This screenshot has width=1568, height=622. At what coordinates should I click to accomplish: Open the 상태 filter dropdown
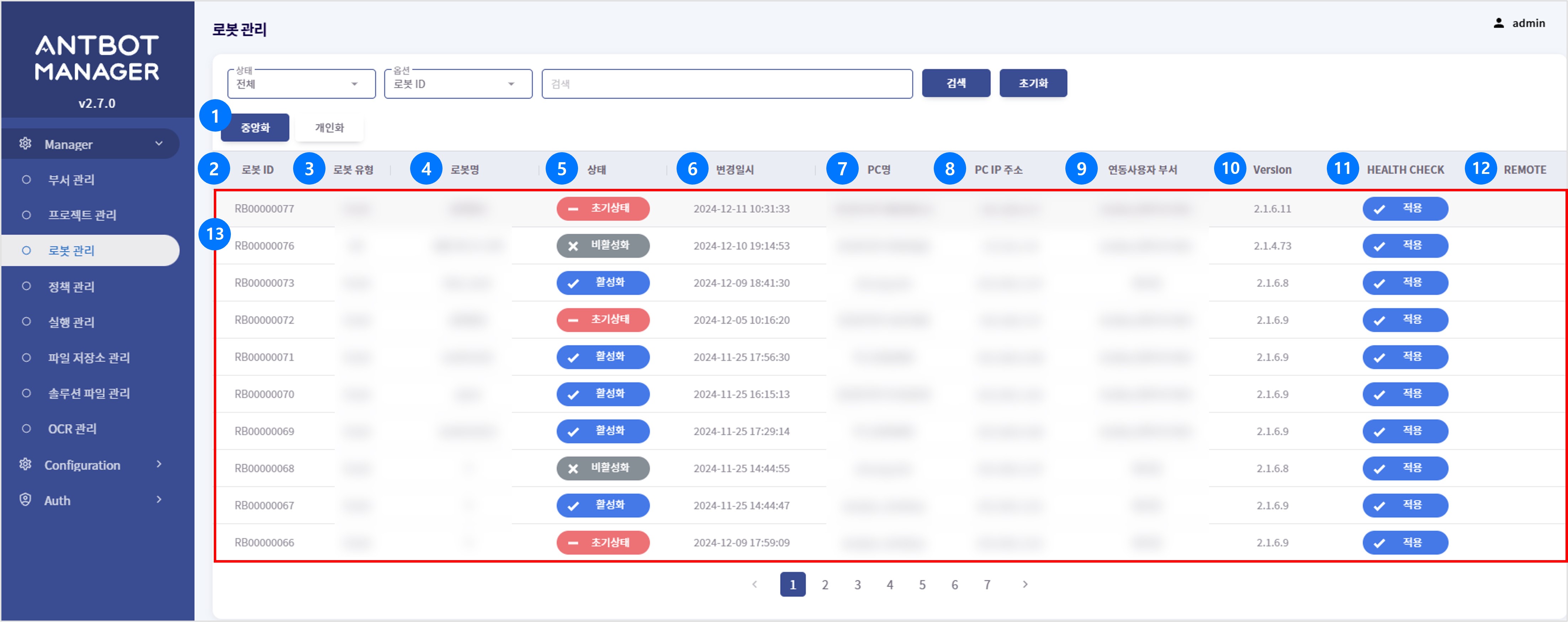point(300,83)
